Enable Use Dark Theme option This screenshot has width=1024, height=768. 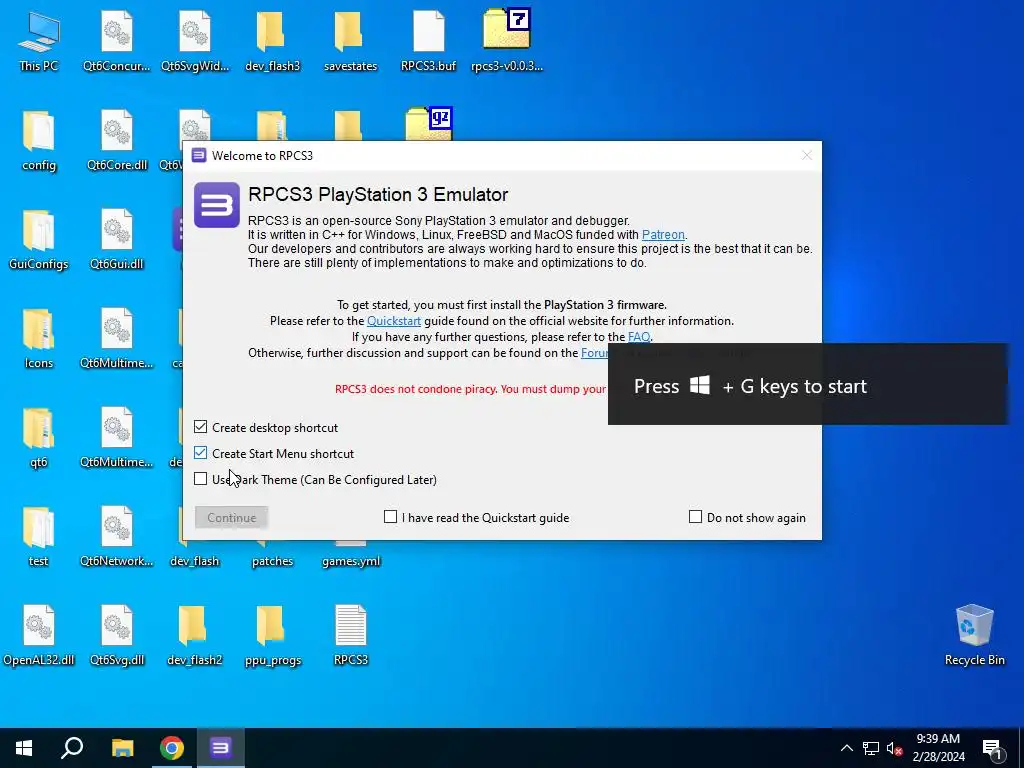(x=200, y=479)
